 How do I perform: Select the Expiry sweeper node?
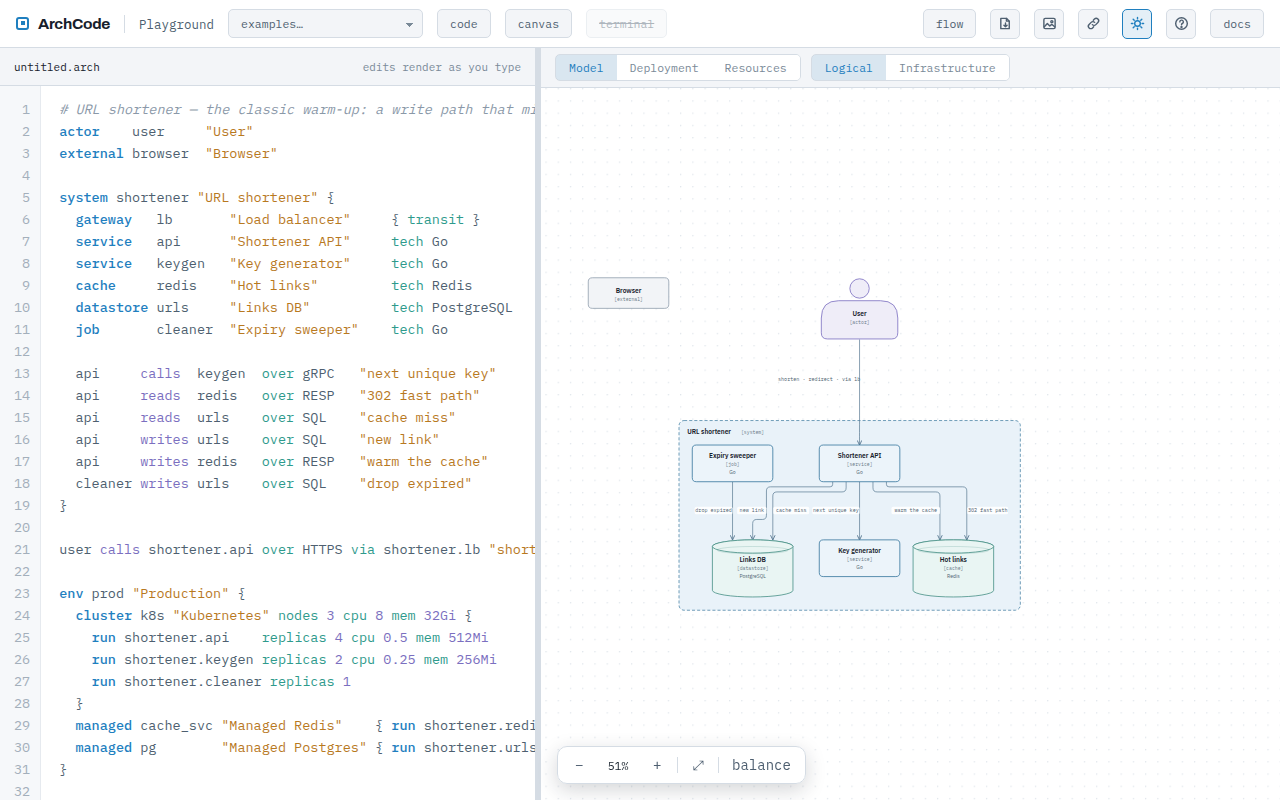point(733,463)
